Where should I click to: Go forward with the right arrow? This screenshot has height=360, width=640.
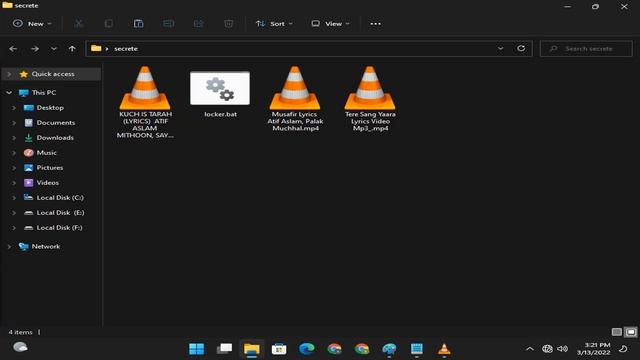(35, 49)
